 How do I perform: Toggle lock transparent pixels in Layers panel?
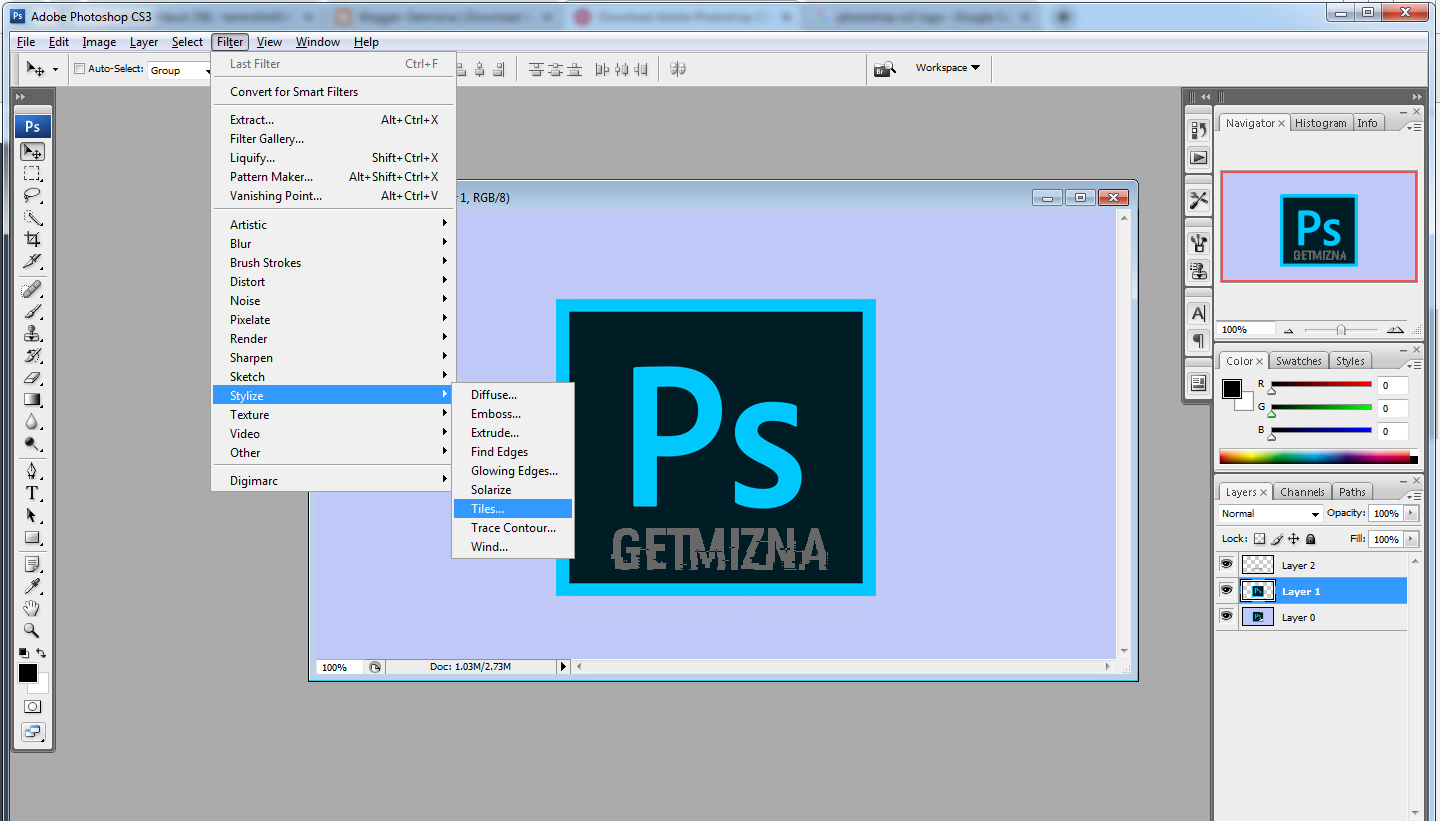coord(1259,539)
